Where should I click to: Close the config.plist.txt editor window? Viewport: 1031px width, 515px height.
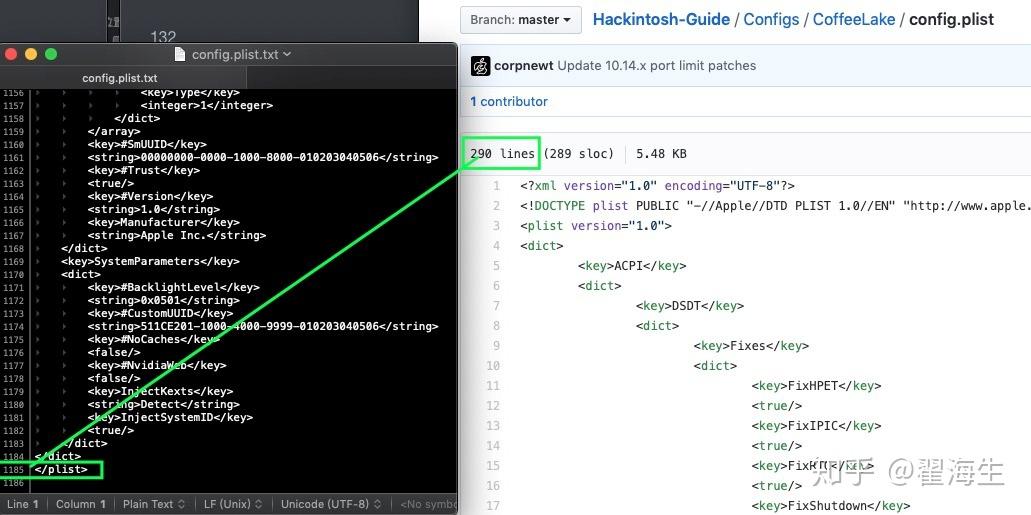point(11,55)
